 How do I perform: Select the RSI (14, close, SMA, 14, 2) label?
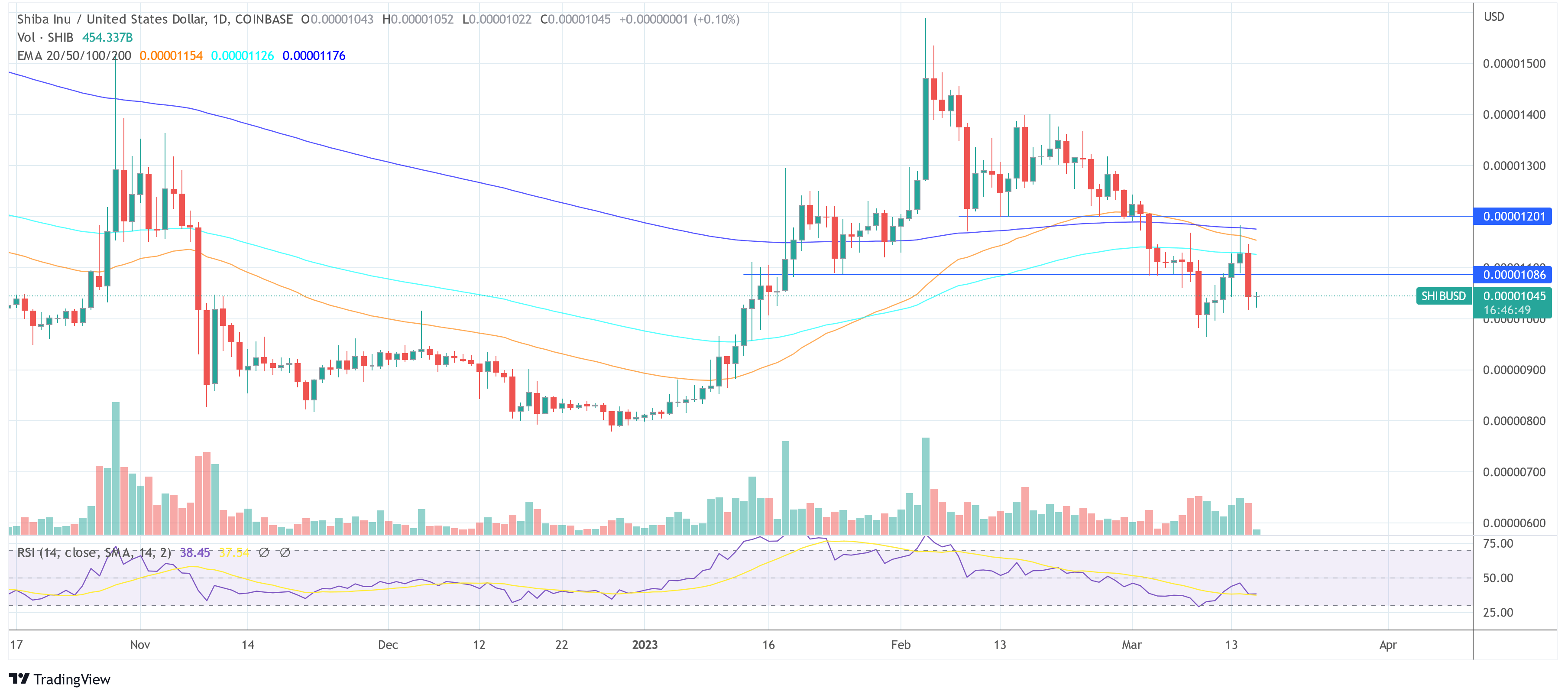click(94, 552)
